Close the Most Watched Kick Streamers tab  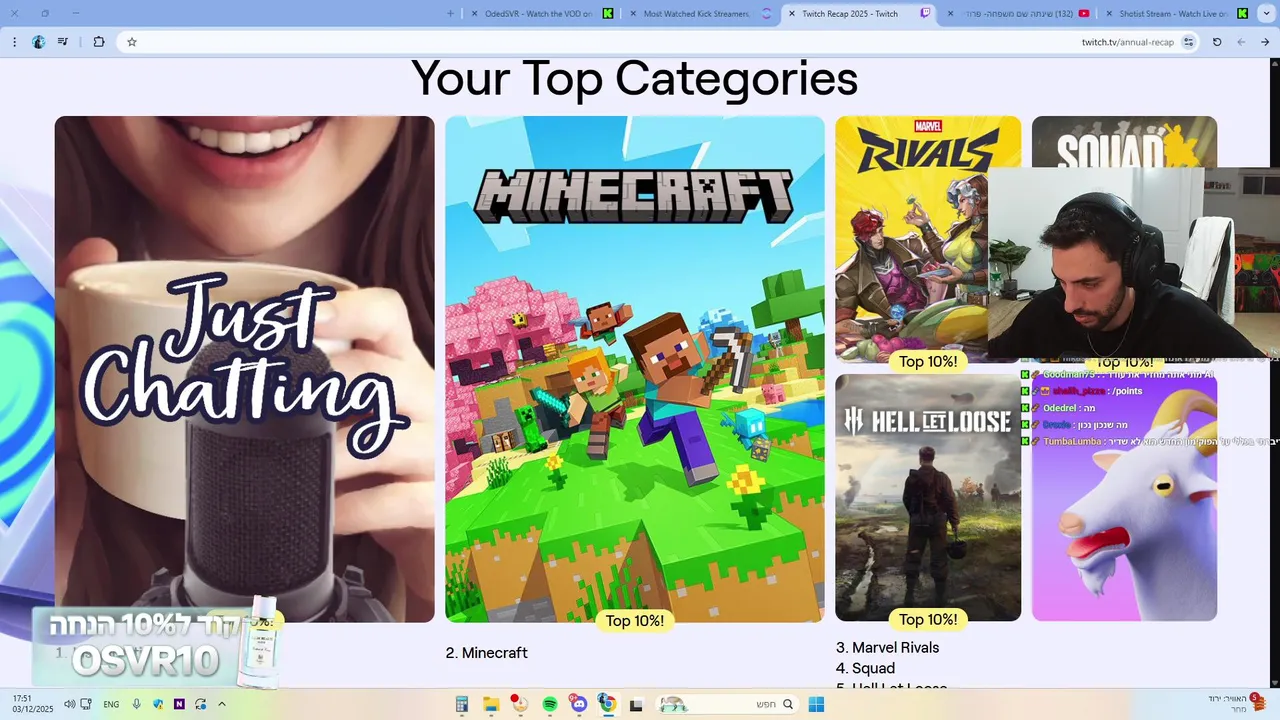click(633, 14)
